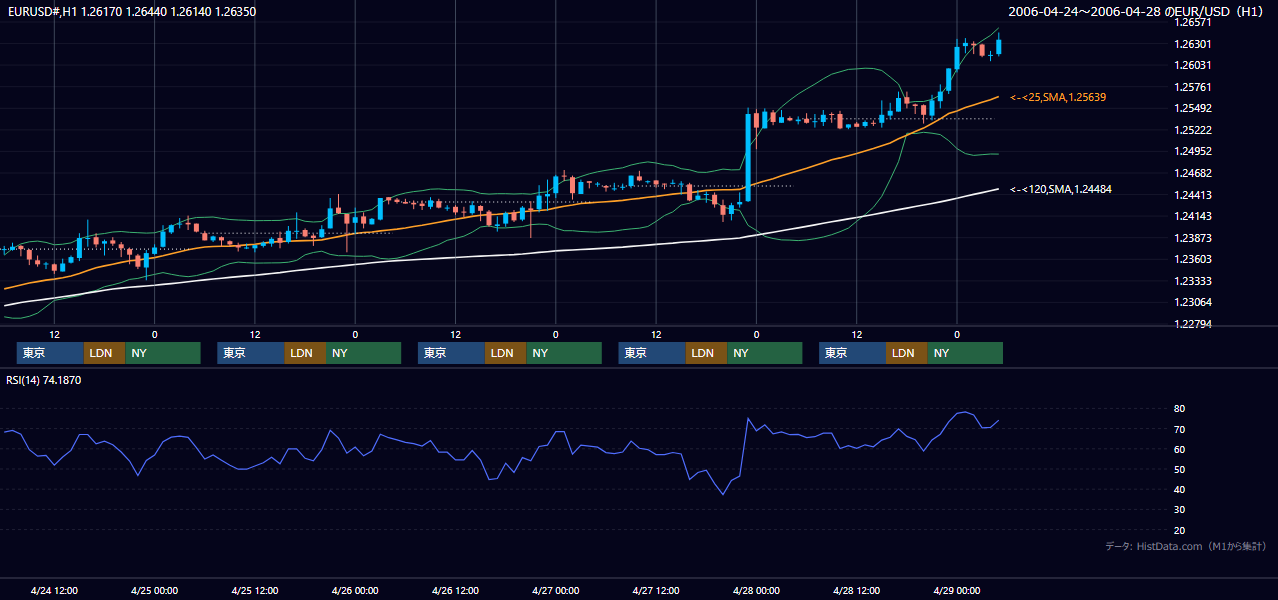
Task: Click the first LDN session block
Action: (104, 353)
